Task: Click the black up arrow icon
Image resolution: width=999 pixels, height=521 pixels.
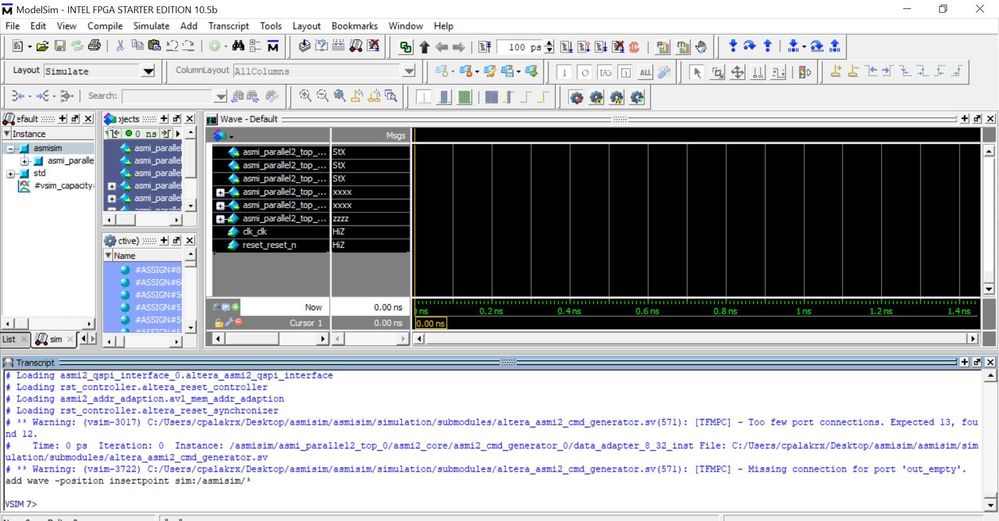Action: click(424, 47)
